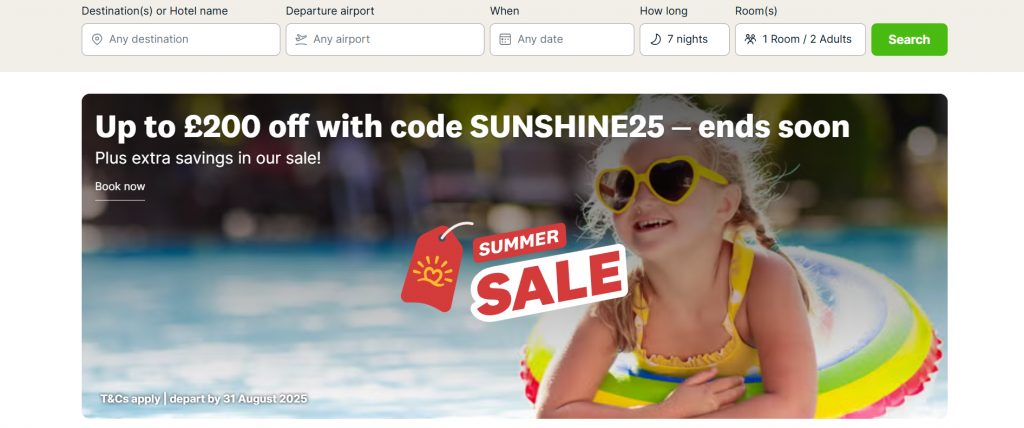Viewport: 1024px width, 428px height.
Task: Click the green Search button
Action: [909, 39]
